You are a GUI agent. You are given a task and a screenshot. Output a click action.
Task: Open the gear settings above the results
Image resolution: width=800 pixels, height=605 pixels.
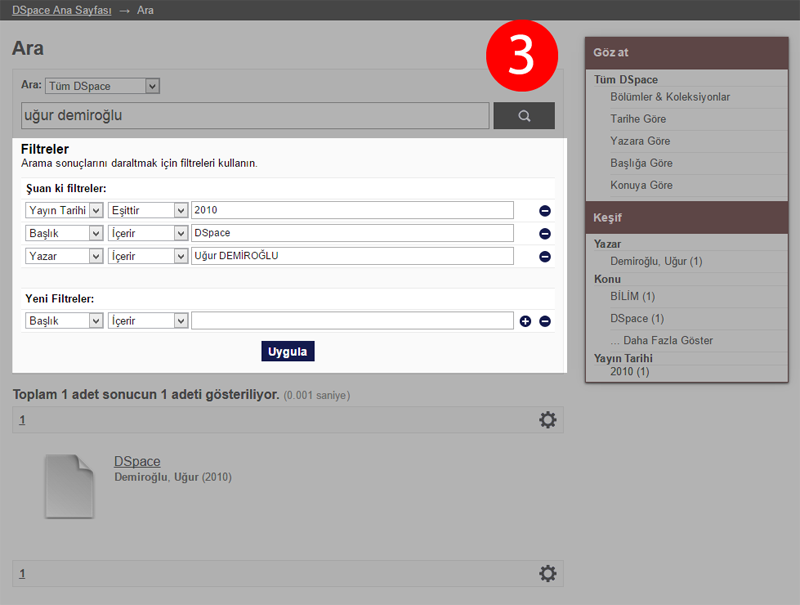[547, 420]
